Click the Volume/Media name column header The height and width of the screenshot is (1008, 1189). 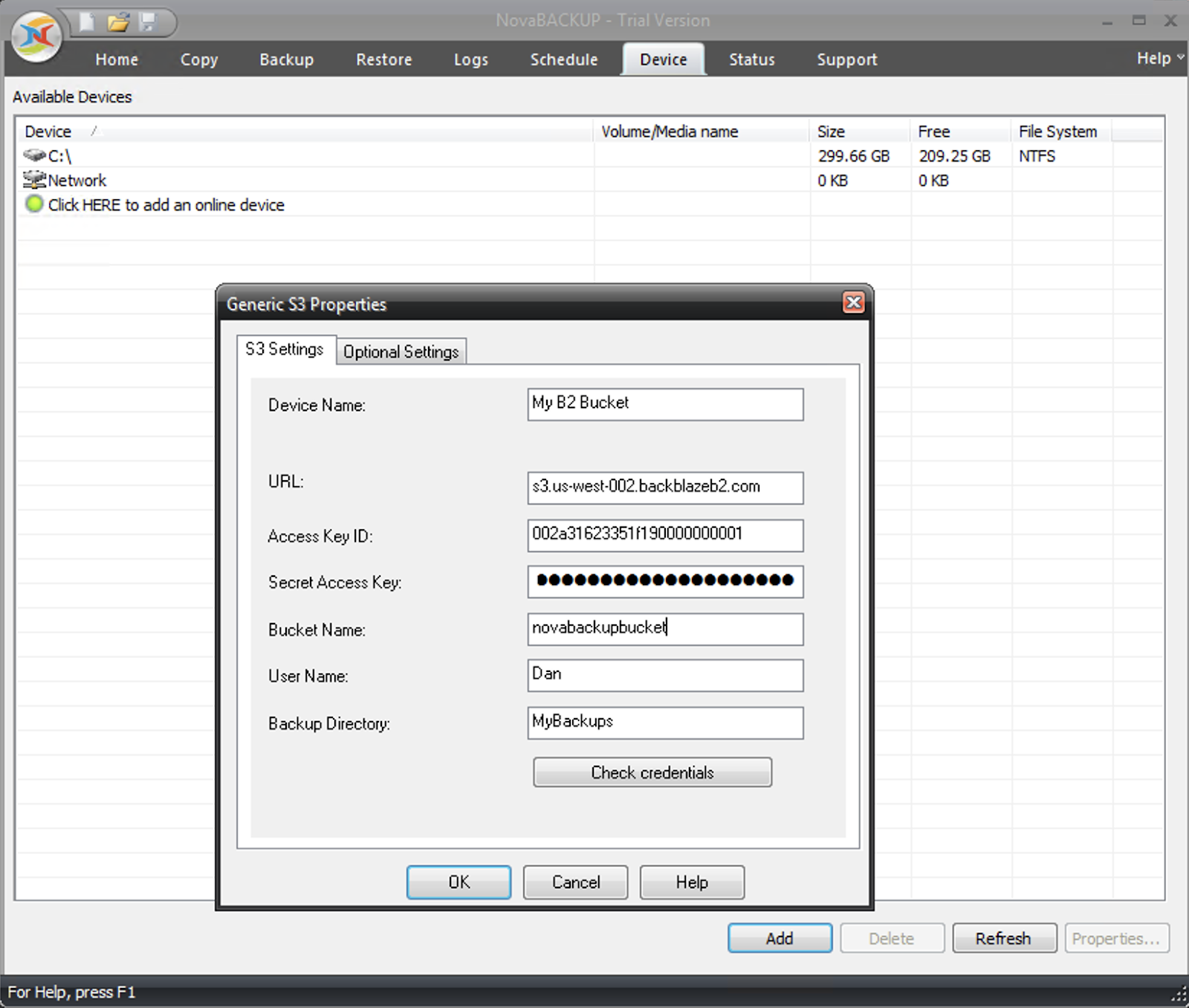tap(702, 132)
